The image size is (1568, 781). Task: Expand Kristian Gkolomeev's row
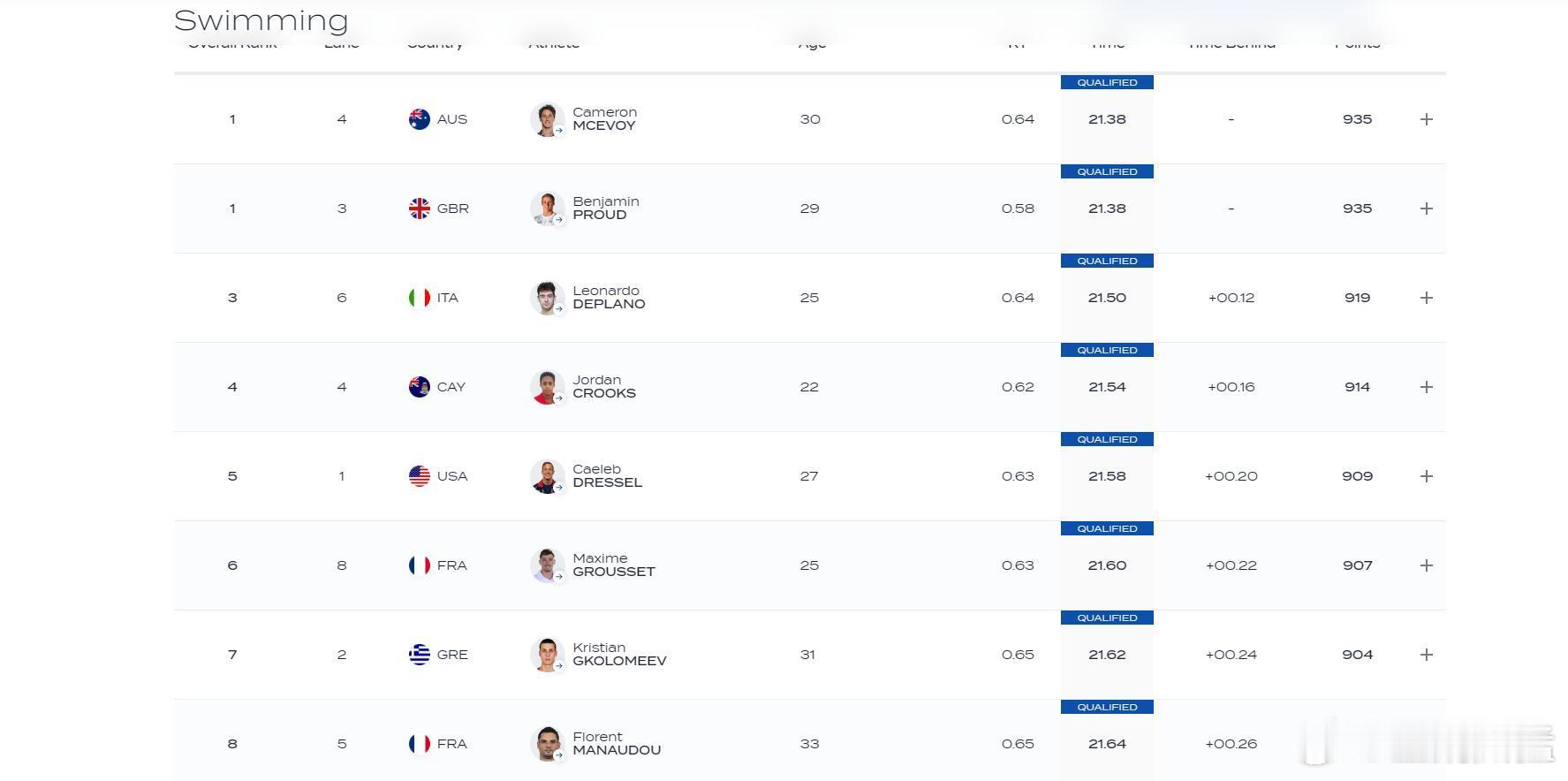pos(1426,655)
